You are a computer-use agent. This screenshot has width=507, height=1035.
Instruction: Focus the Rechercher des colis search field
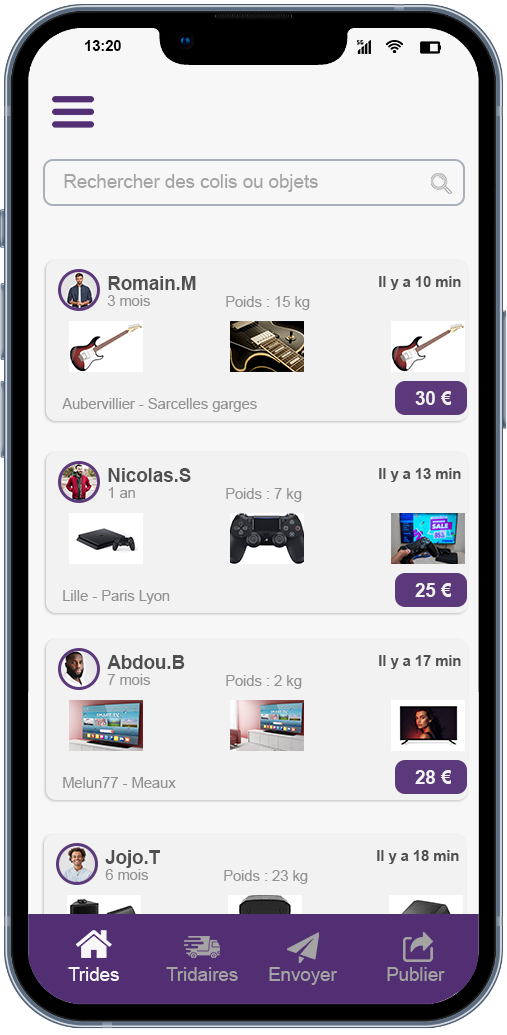coord(254,182)
